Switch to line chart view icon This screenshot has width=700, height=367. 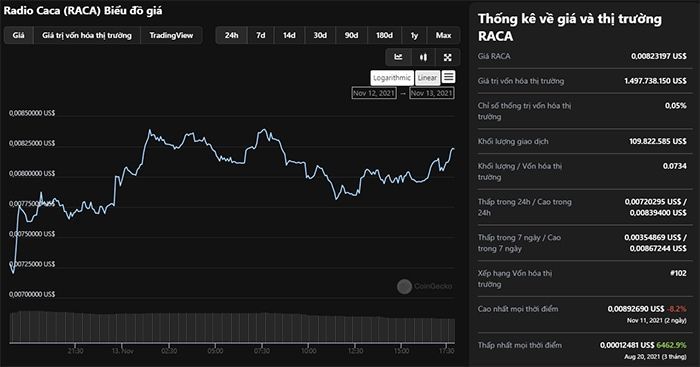pyautogui.click(x=398, y=57)
